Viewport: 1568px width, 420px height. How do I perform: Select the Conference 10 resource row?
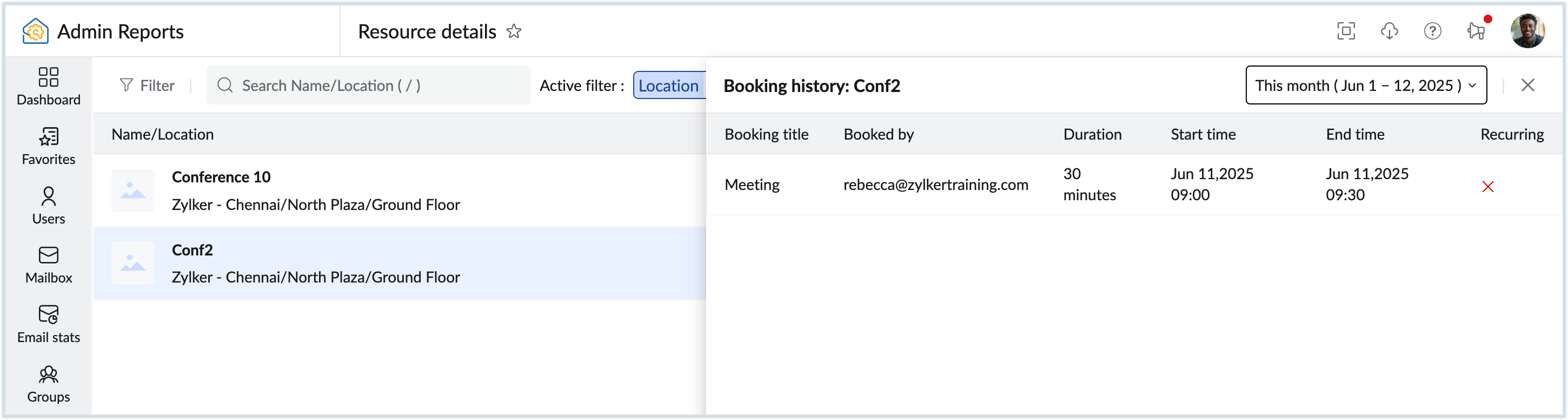click(x=400, y=191)
